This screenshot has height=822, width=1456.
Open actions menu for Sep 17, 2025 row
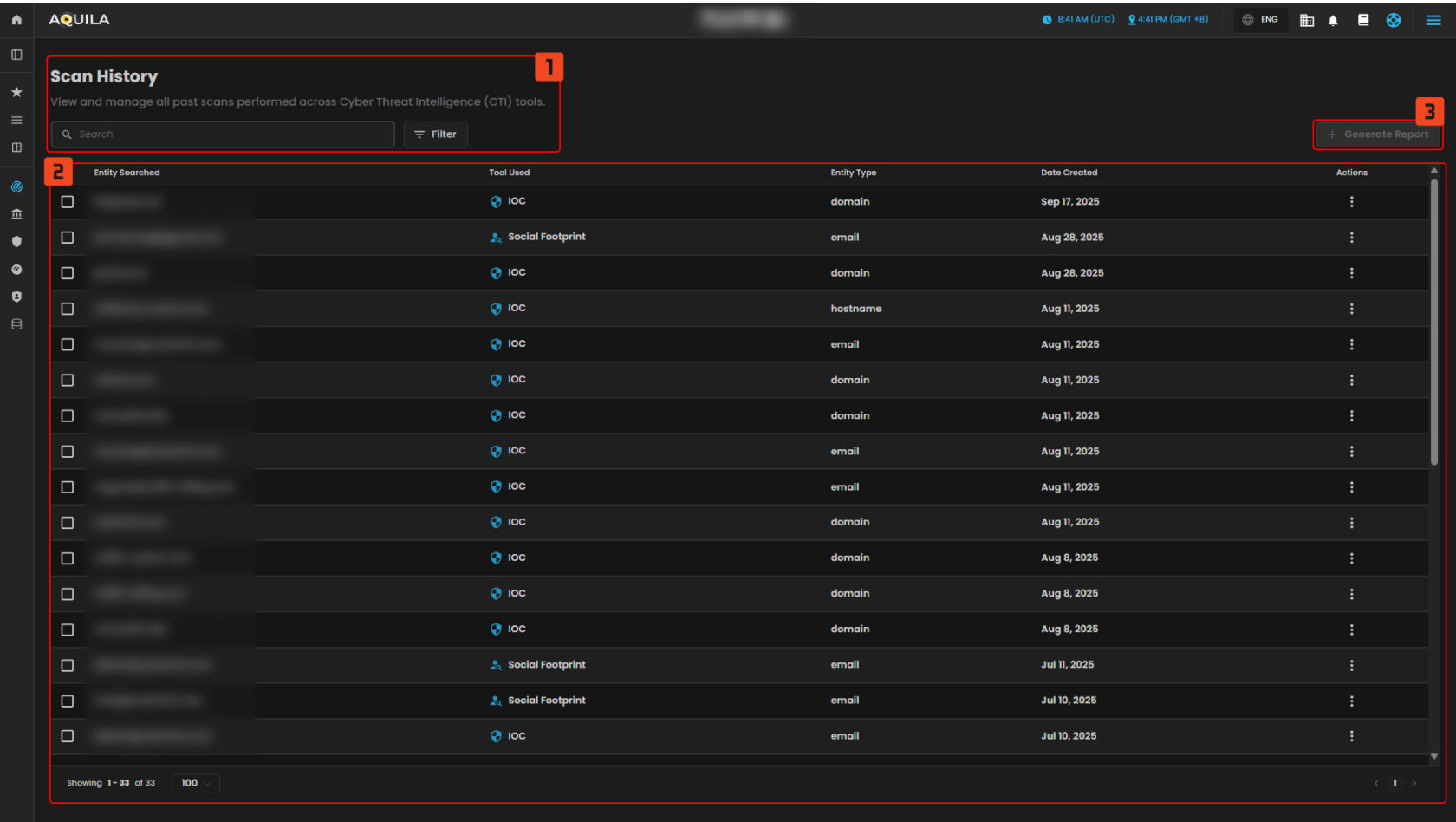[1351, 202]
